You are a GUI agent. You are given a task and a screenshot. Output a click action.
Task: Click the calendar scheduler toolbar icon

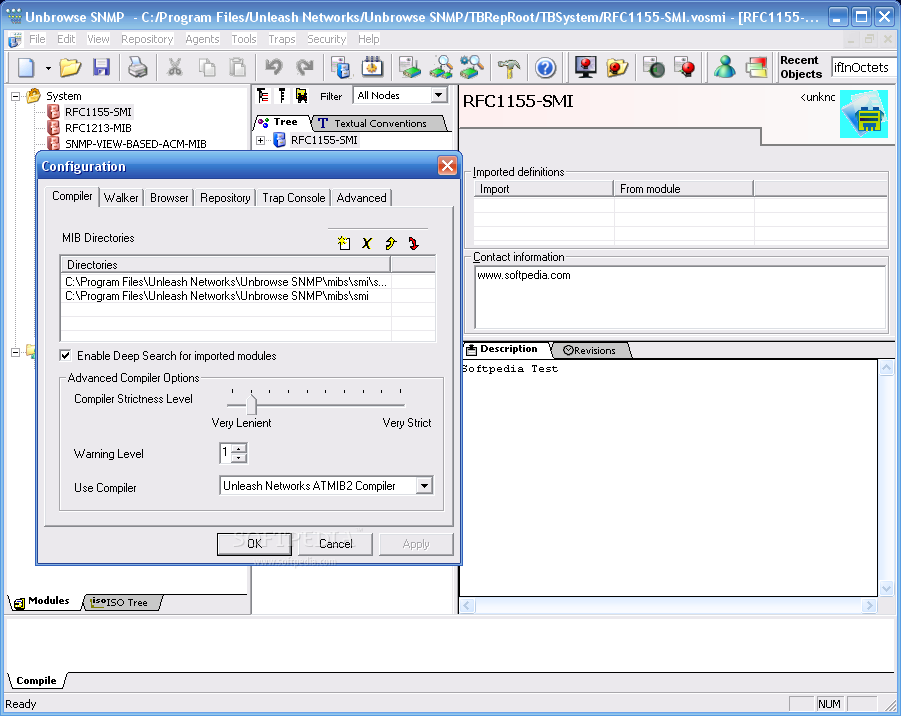372,67
